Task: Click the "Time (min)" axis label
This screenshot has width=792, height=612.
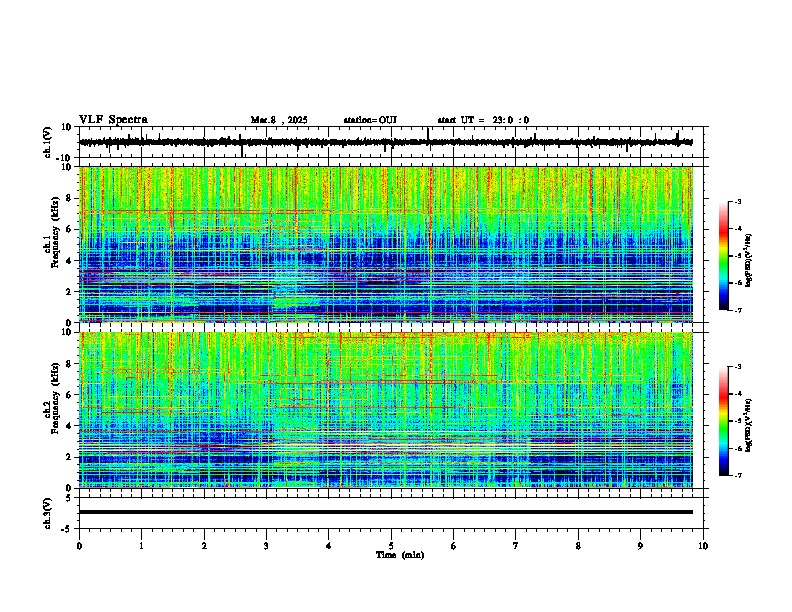Action: (x=400, y=555)
